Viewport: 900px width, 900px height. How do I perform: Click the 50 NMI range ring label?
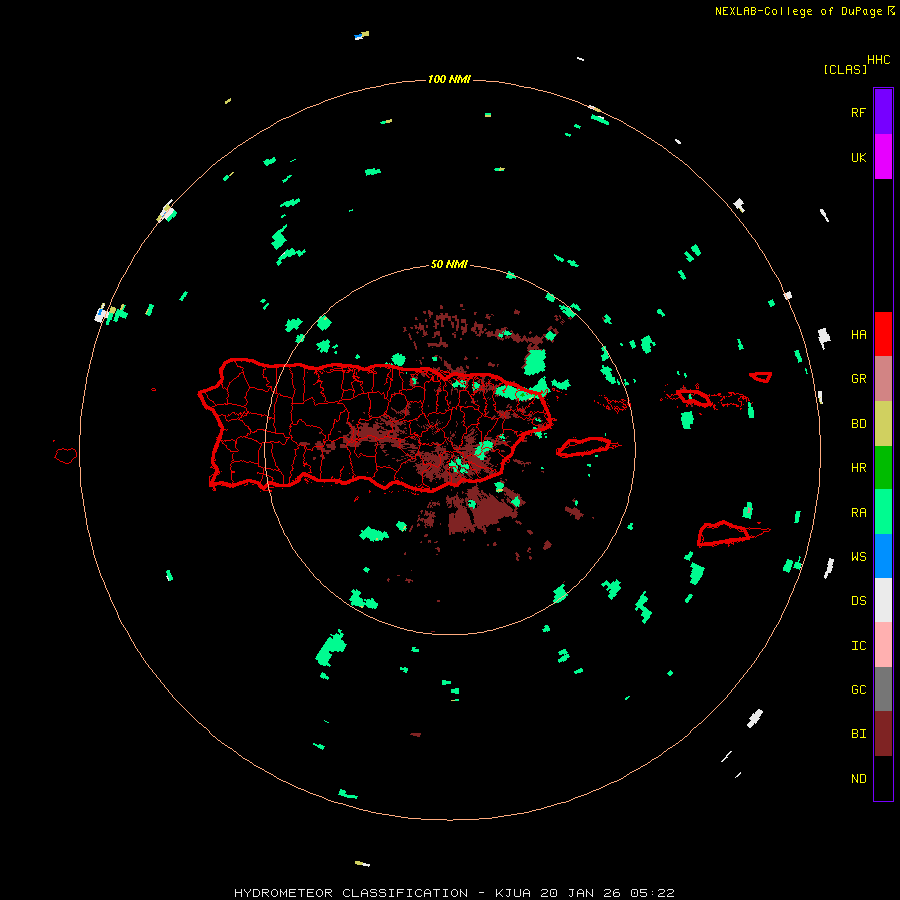coord(449,264)
